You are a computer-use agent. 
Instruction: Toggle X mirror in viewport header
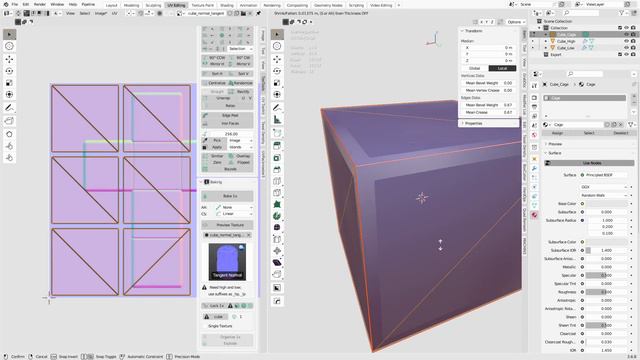coord(482,22)
